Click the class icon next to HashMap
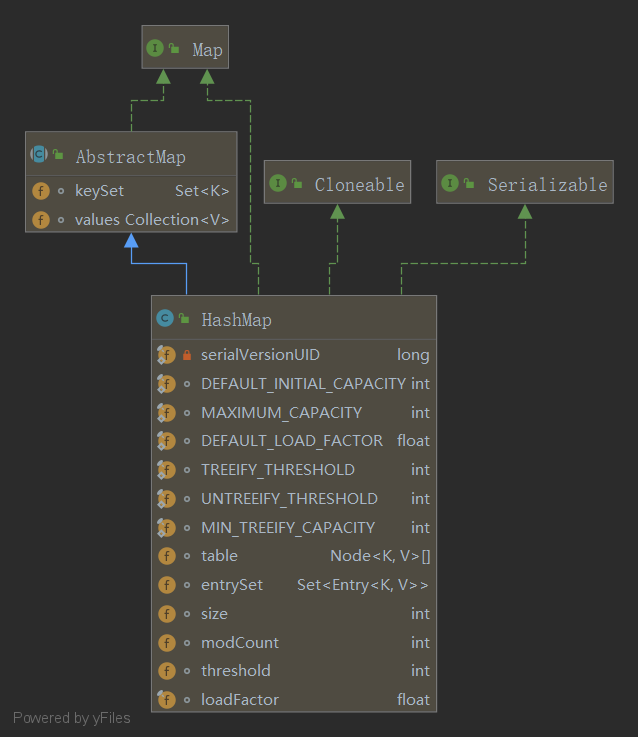The width and height of the screenshot is (638, 737). 165,319
